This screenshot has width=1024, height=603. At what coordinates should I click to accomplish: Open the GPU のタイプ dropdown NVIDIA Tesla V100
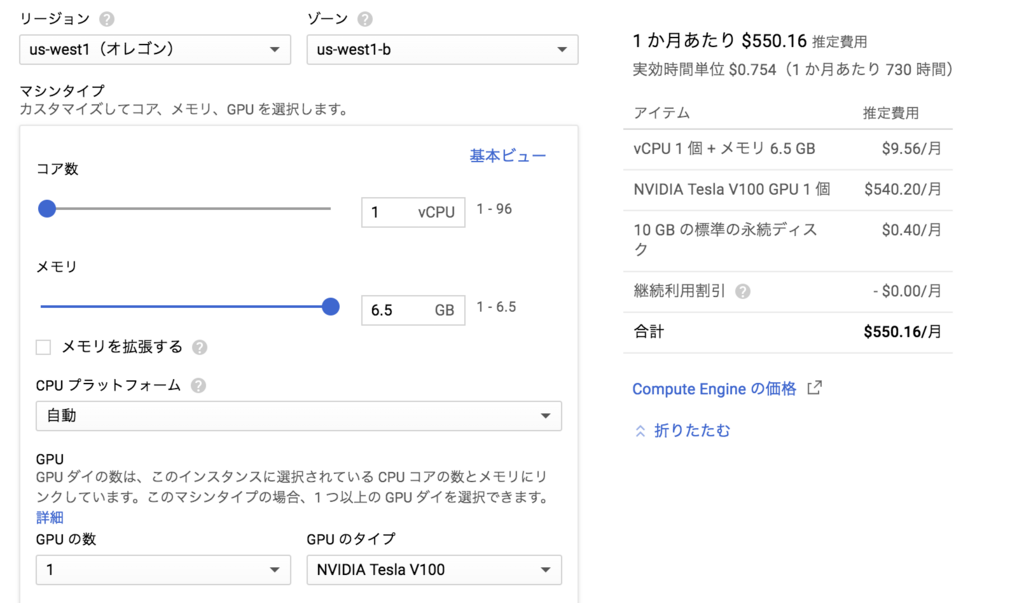(434, 570)
